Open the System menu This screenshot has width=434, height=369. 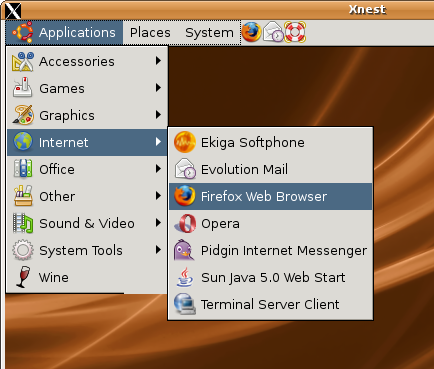click(209, 33)
